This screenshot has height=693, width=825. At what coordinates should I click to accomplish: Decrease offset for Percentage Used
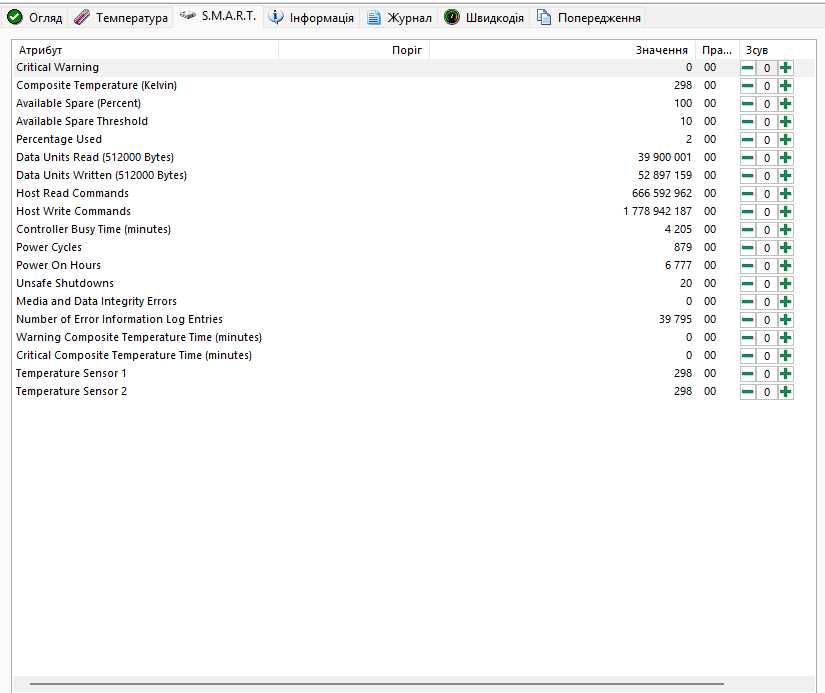[x=748, y=140]
